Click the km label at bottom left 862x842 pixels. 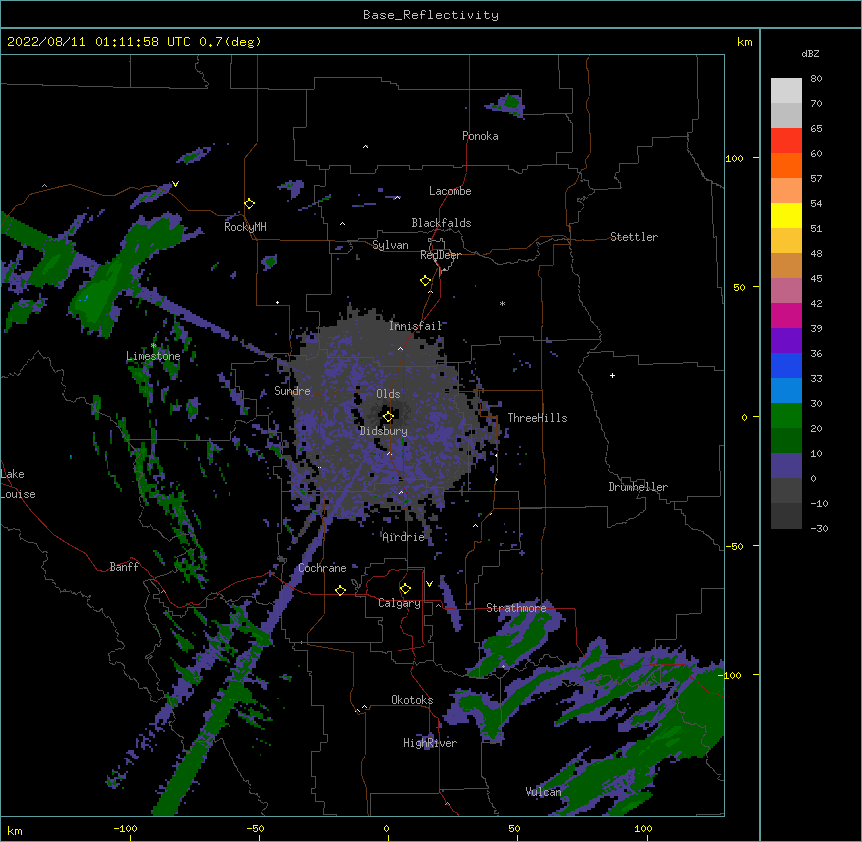[x=15, y=831]
